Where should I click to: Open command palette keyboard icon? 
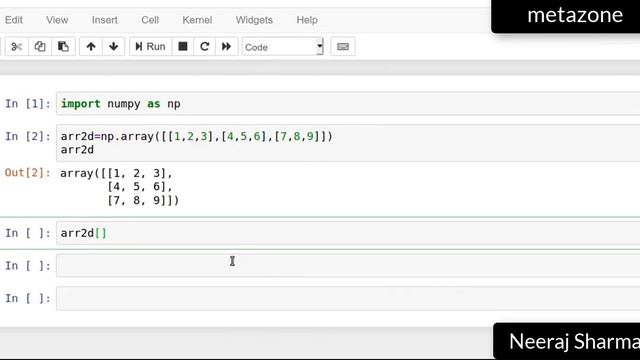343,47
